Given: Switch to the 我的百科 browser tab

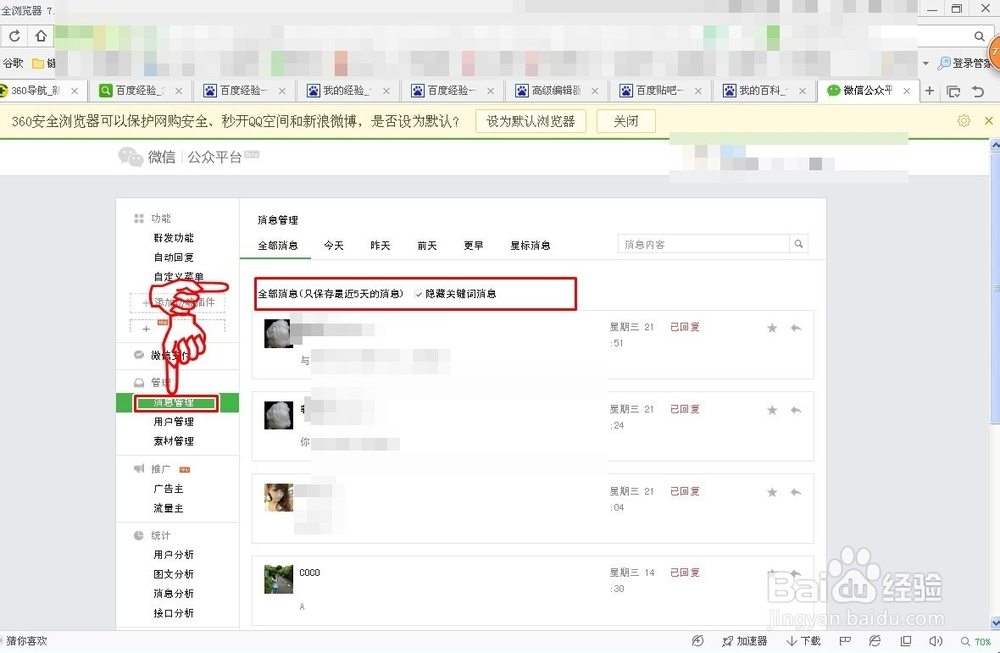Looking at the screenshot, I should (x=763, y=91).
